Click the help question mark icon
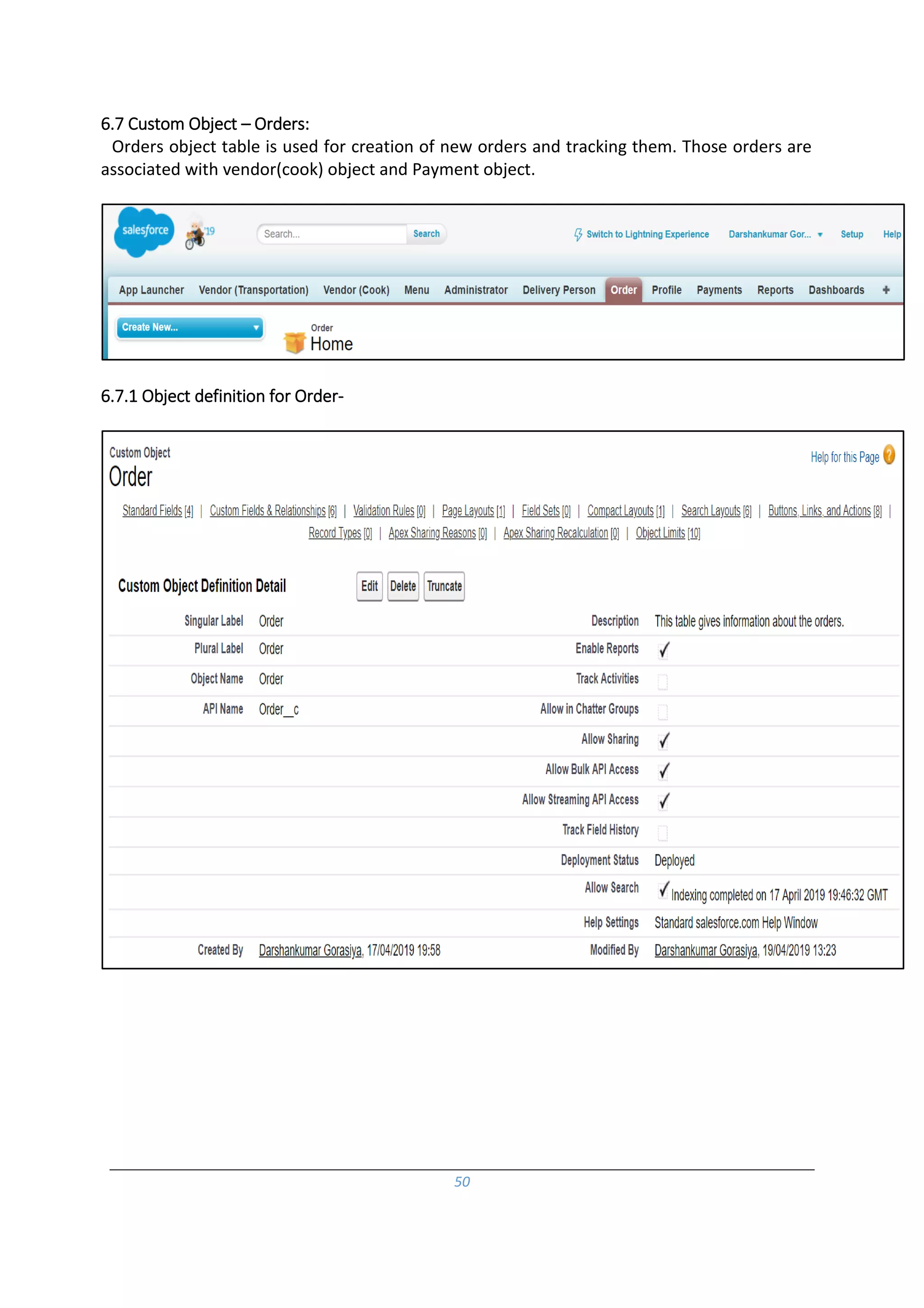This screenshot has height=1308, width=924. click(x=889, y=455)
